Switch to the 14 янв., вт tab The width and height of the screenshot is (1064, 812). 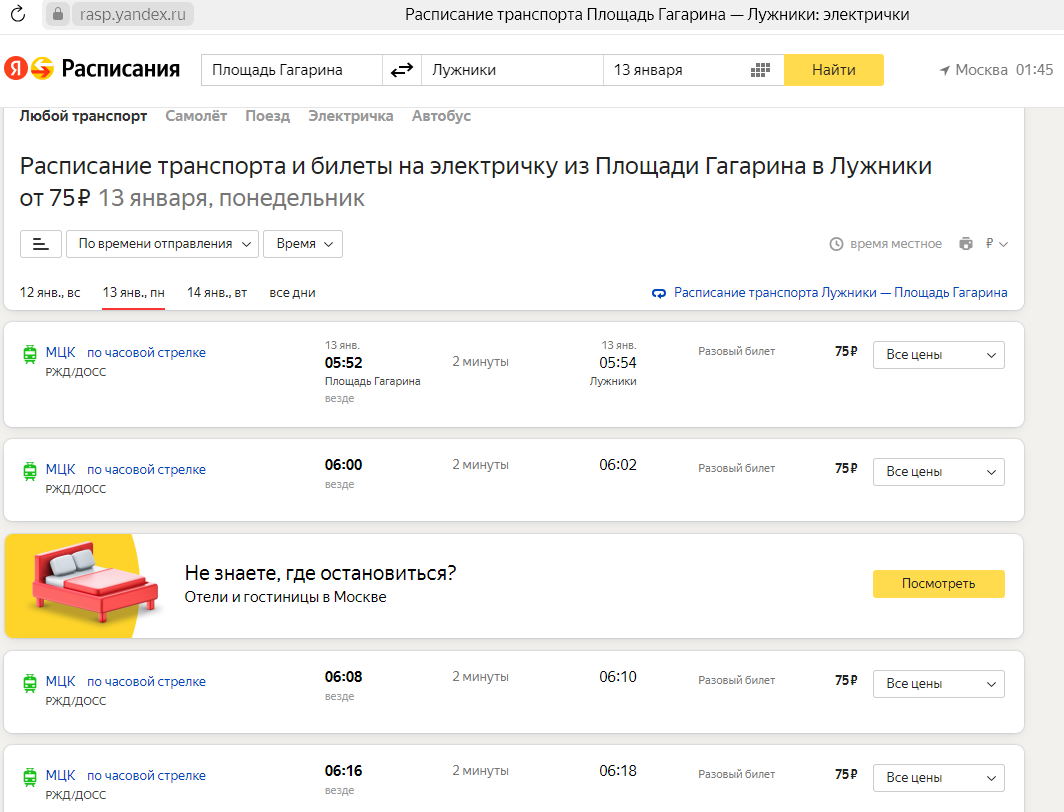click(217, 293)
